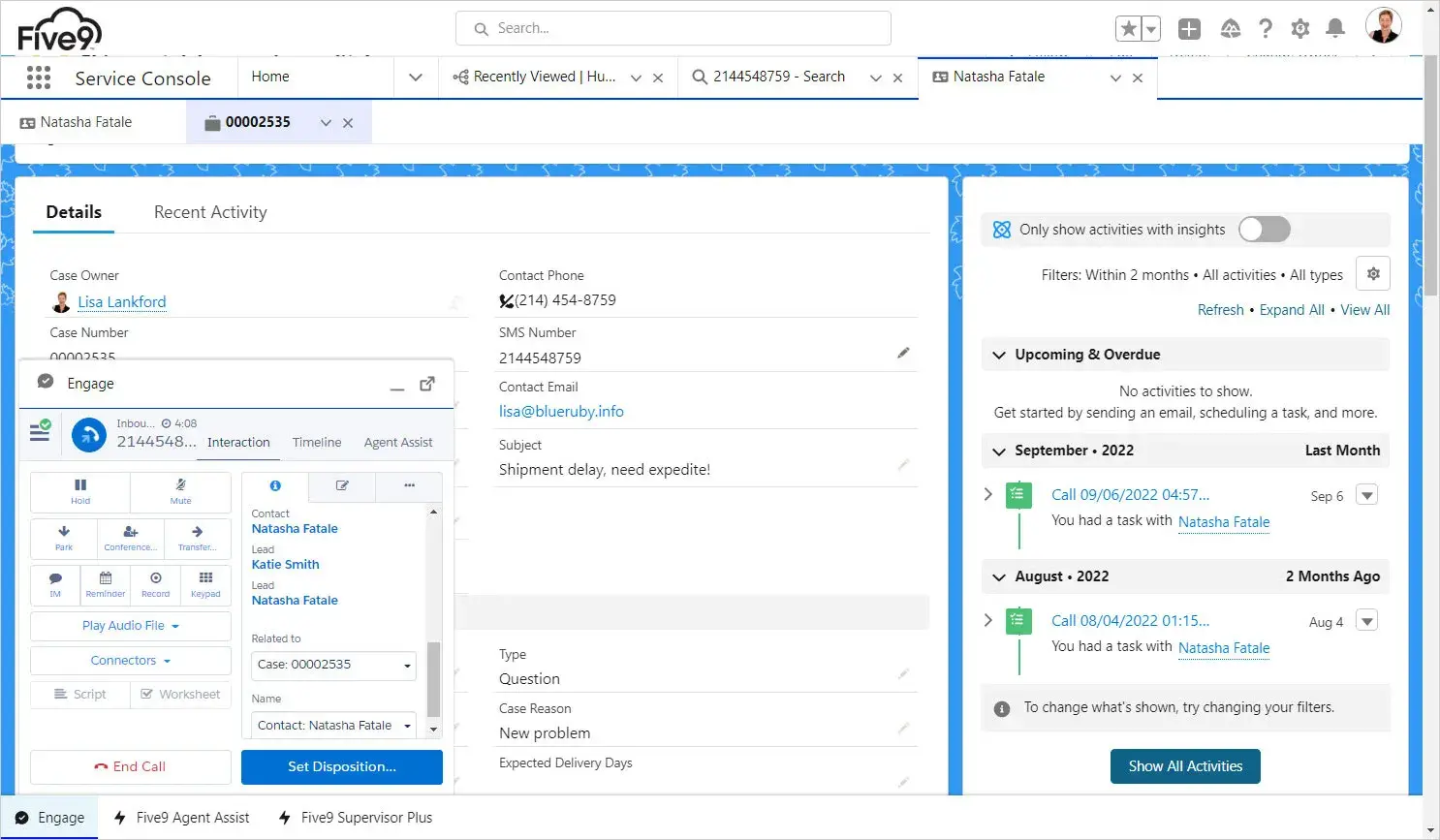Set a Reminder for this call
The height and width of the screenshot is (840, 1440).
105,585
